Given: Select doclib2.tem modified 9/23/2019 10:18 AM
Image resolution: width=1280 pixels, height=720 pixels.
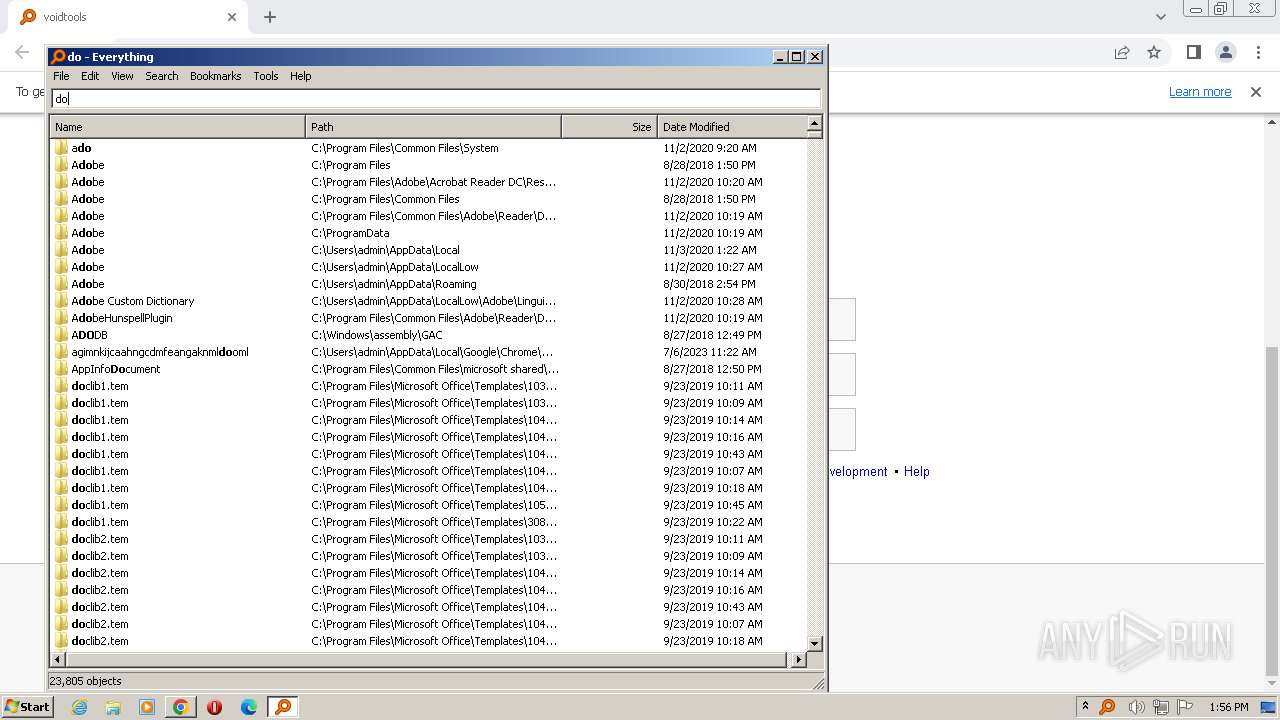Looking at the screenshot, I should click(x=100, y=641).
